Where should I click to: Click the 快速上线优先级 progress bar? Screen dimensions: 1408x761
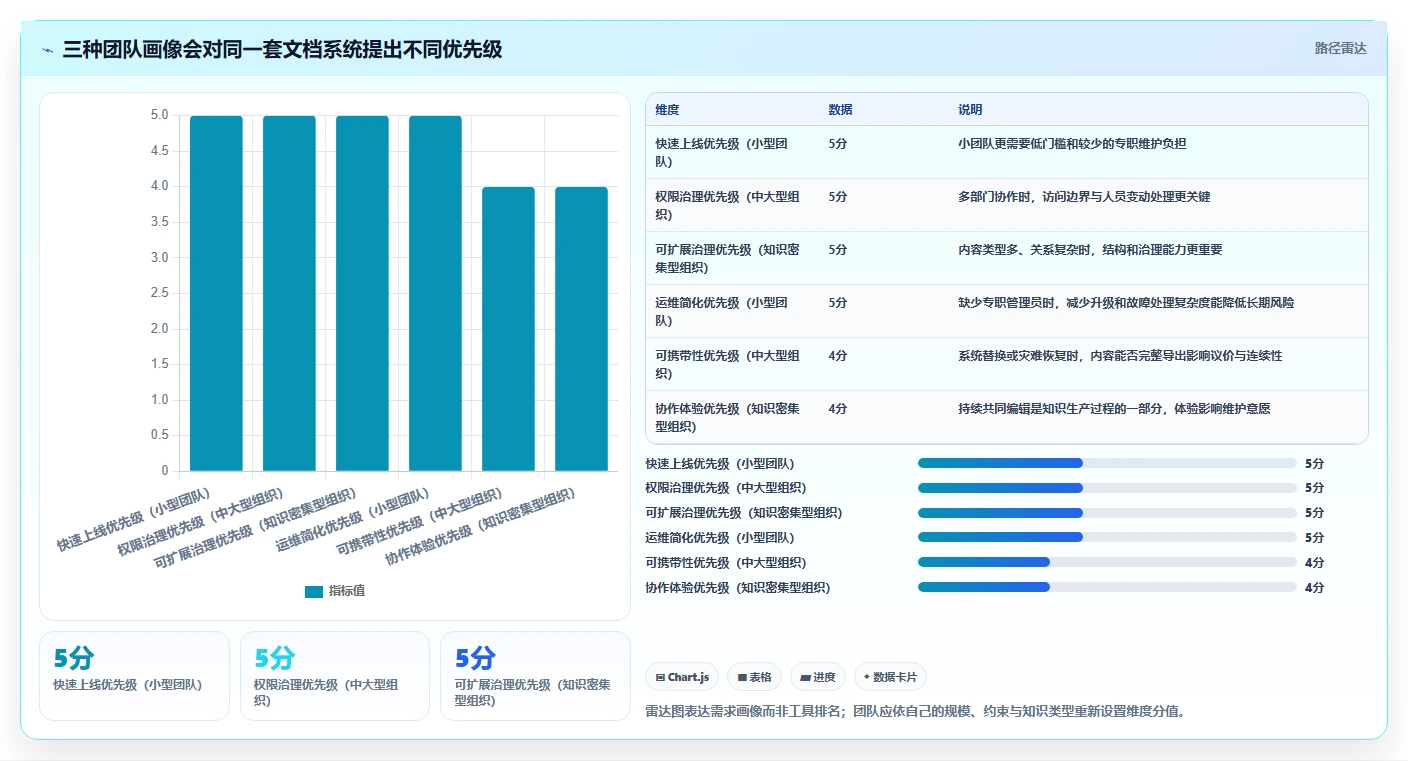[x=1107, y=463]
